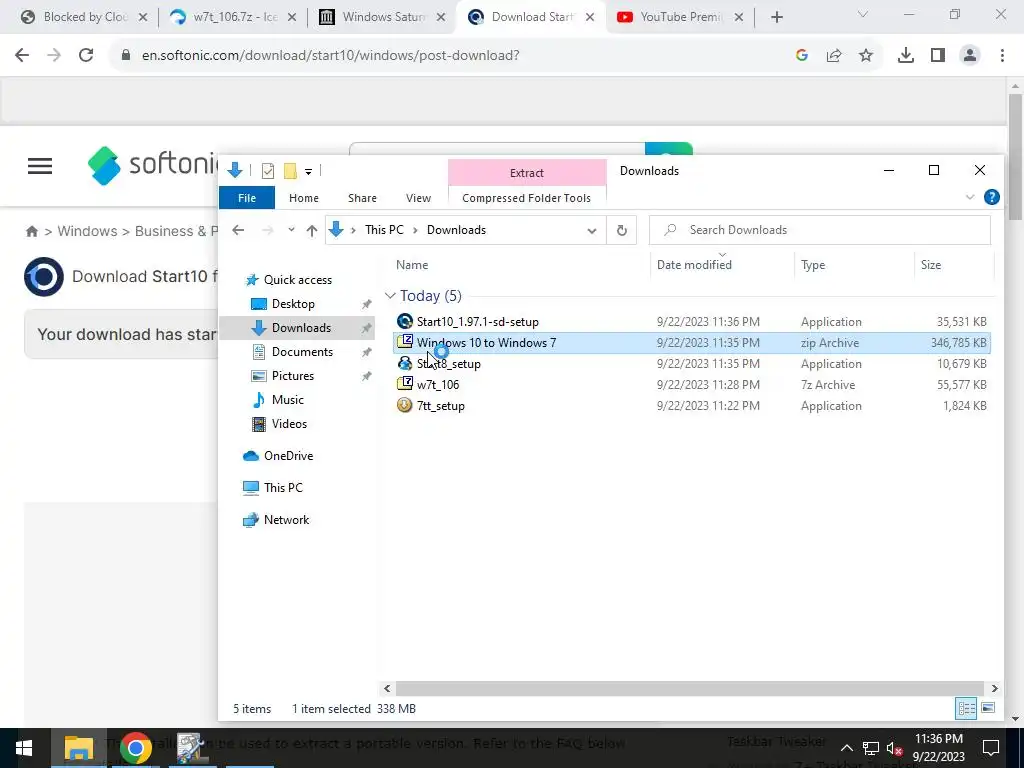Click the Search Downloads field
The image size is (1024, 768).
[820, 230]
